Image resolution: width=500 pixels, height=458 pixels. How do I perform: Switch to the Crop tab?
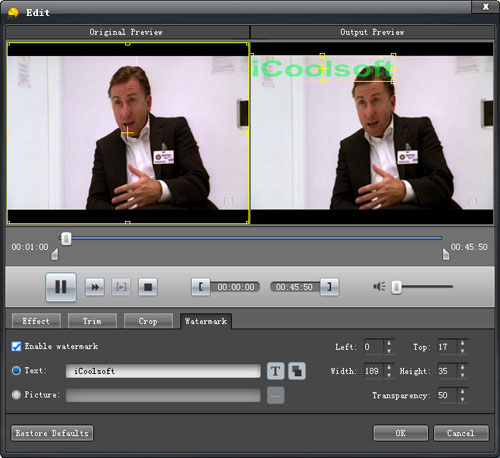tap(148, 321)
